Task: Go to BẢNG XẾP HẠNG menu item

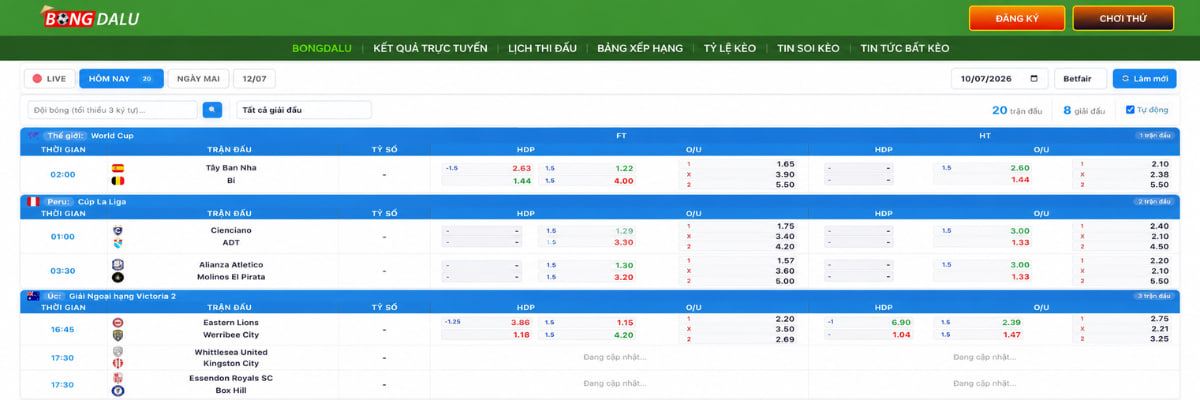Action: click(x=640, y=48)
